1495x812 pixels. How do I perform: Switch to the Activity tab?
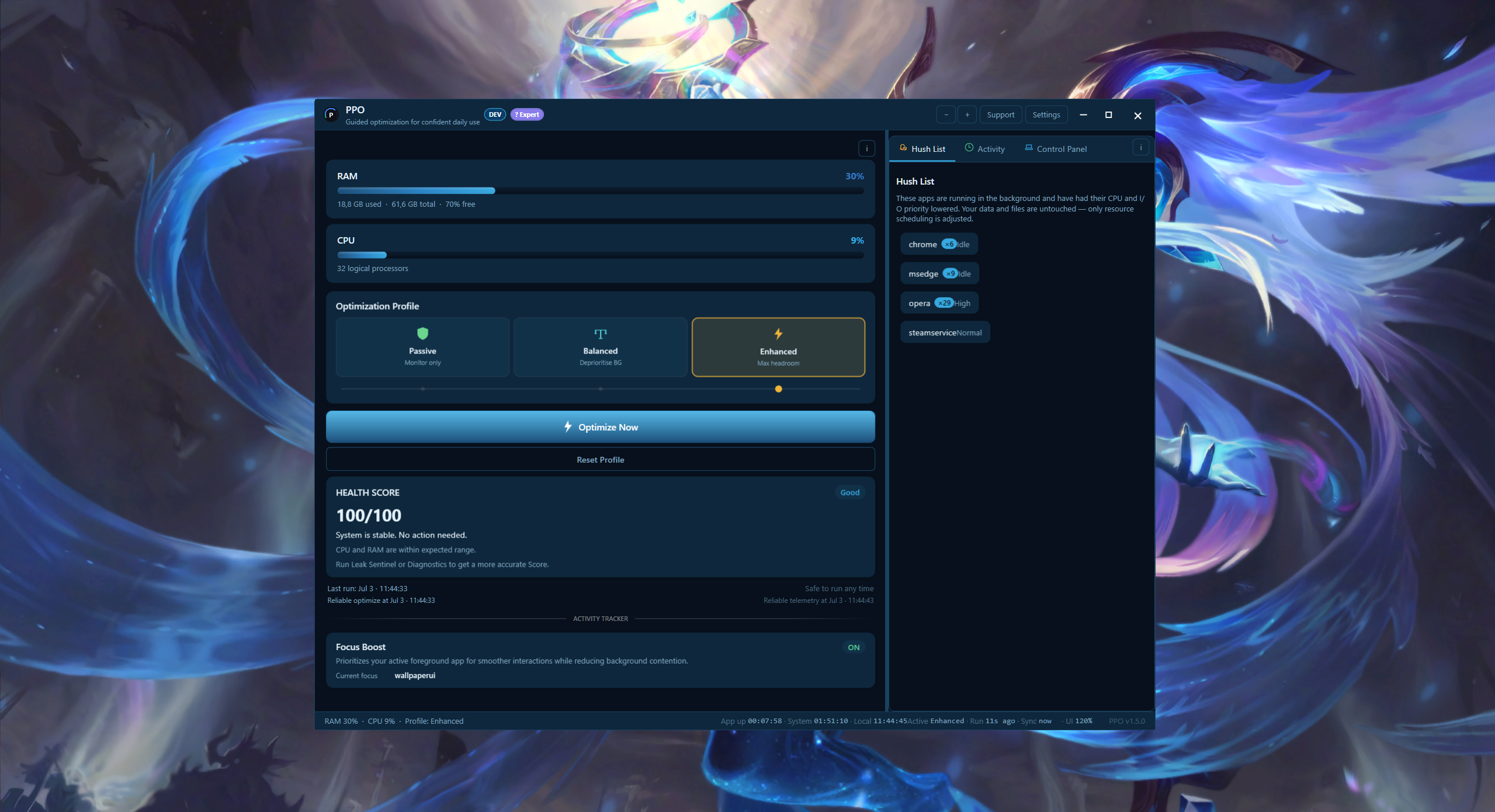(x=985, y=149)
